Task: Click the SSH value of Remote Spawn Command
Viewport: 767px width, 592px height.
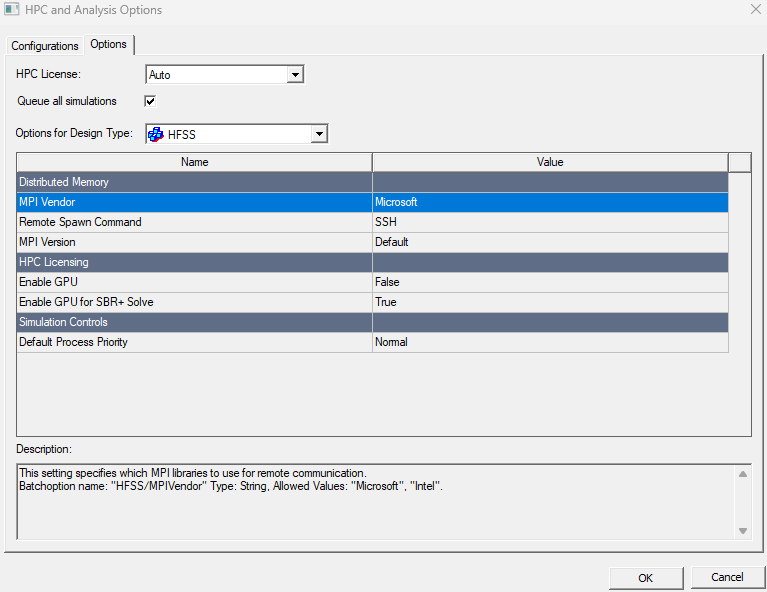Action: tap(550, 222)
